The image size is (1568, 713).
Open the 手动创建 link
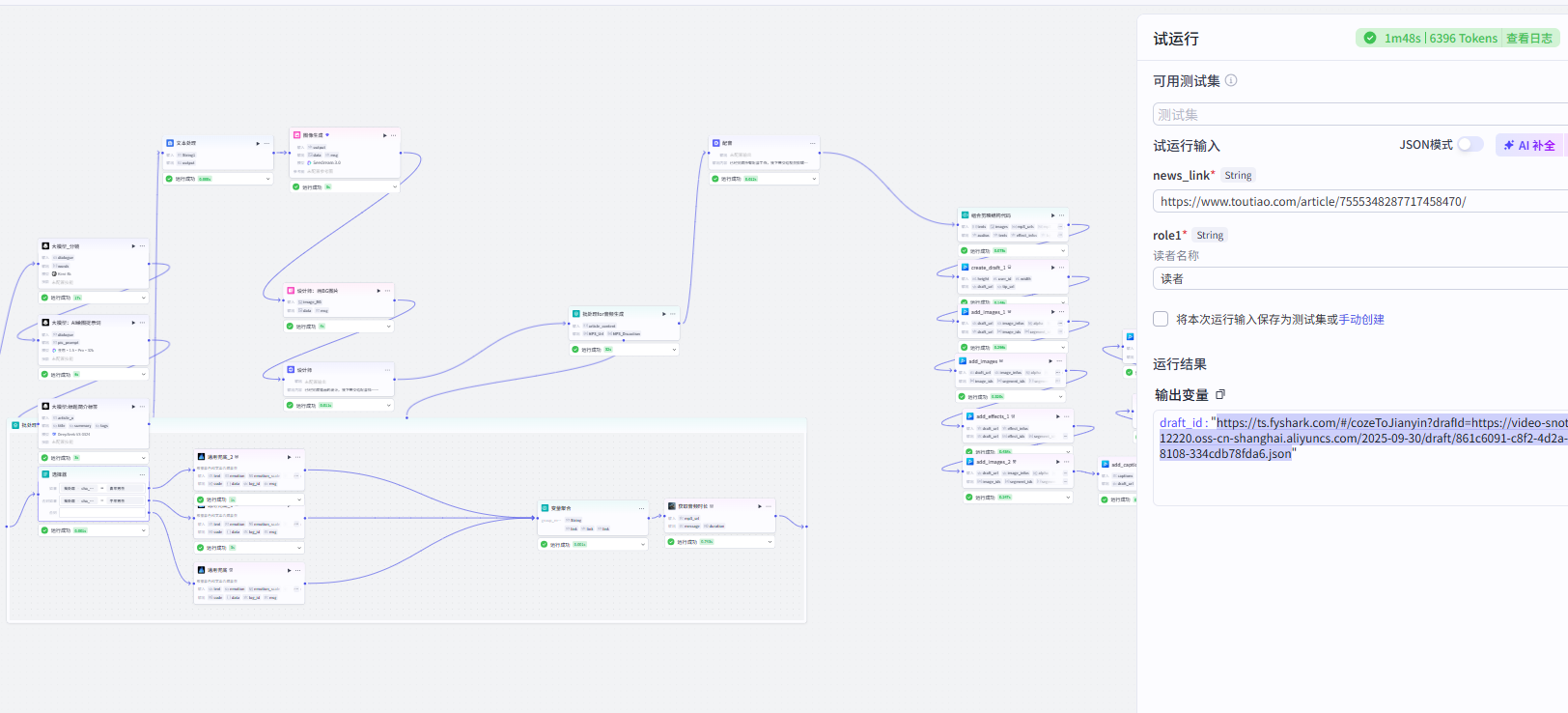(1361, 319)
